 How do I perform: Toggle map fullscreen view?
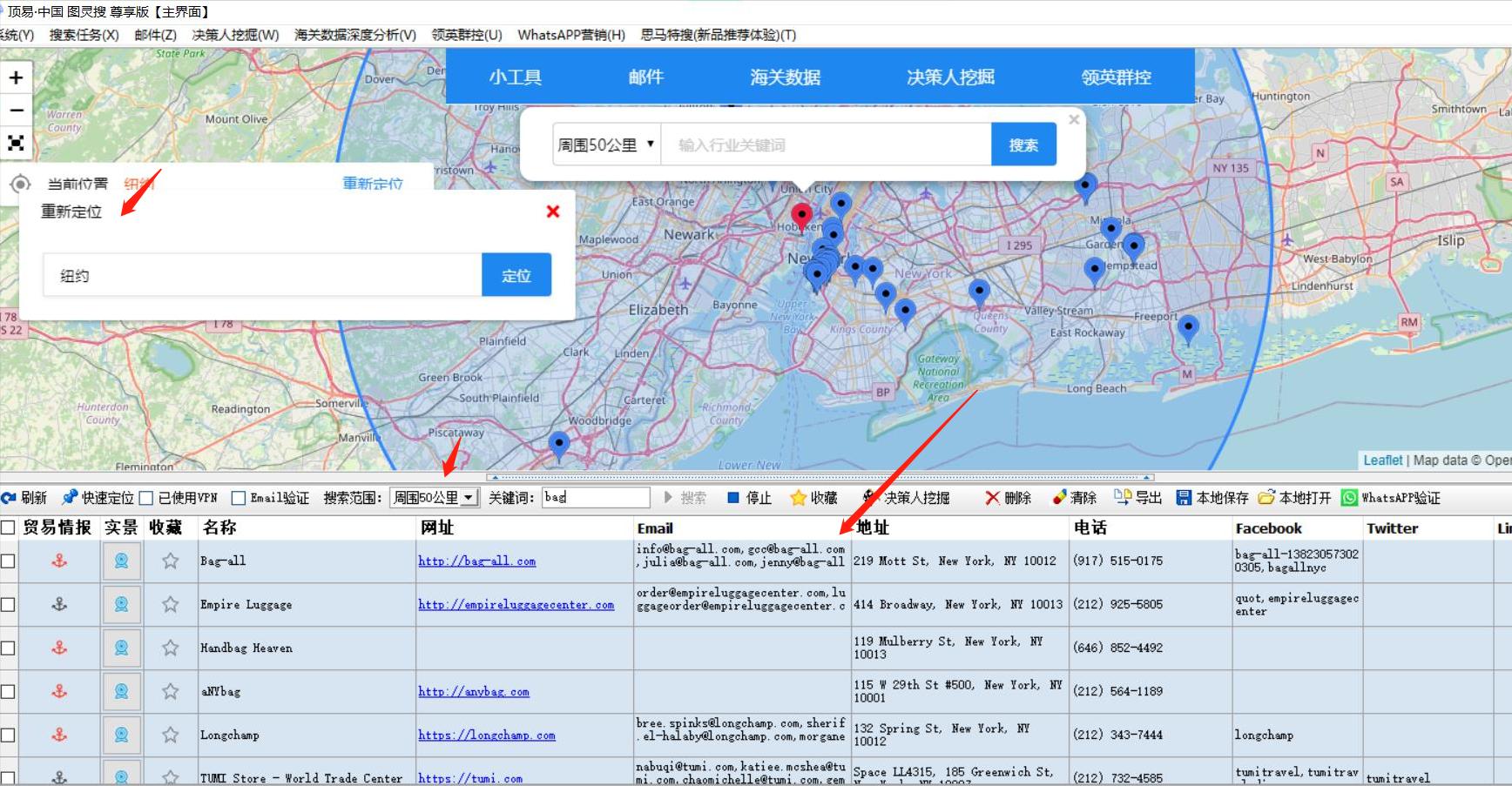[x=16, y=143]
